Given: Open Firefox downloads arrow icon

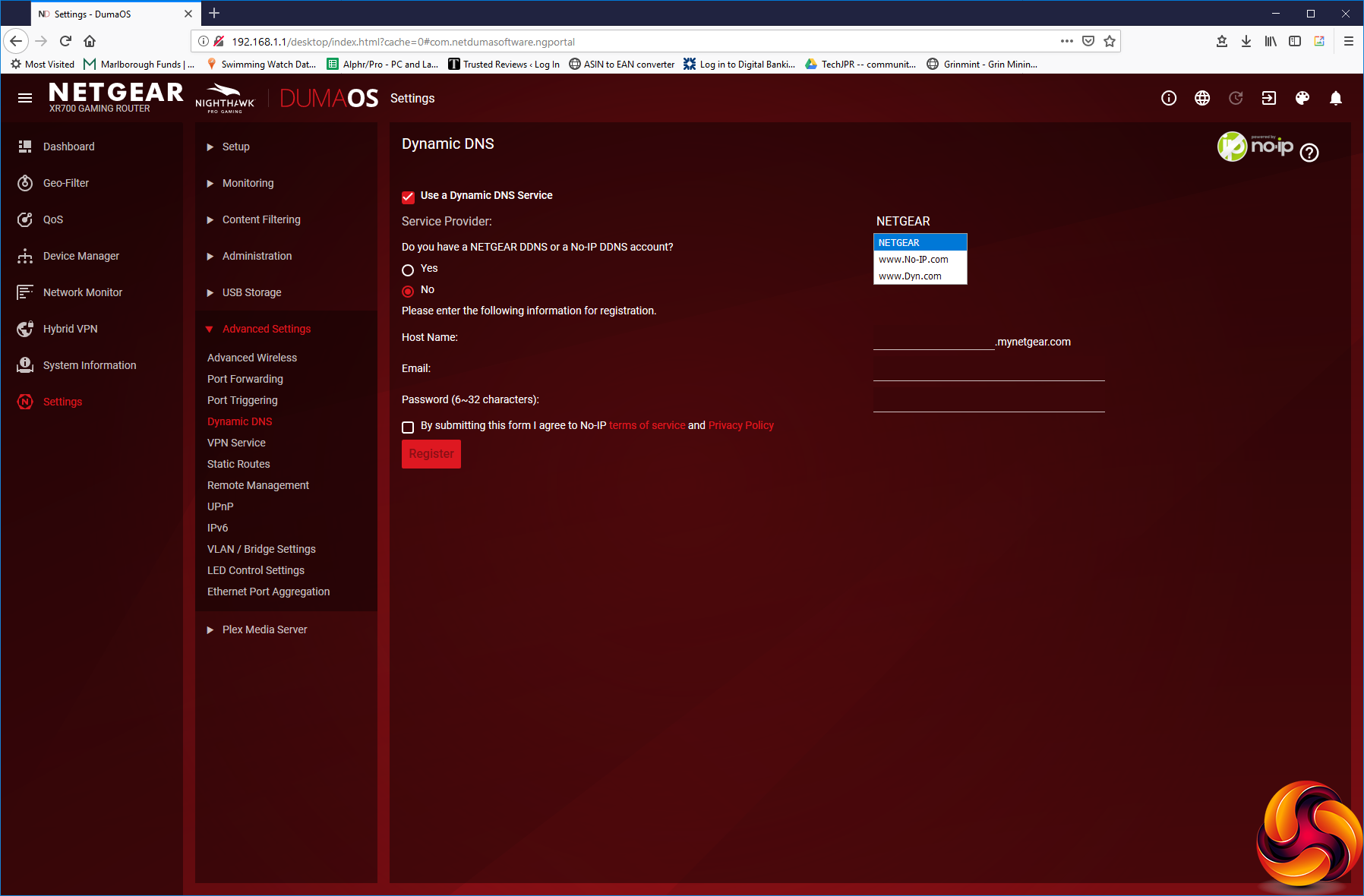Looking at the screenshot, I should tap(1246, 41).
